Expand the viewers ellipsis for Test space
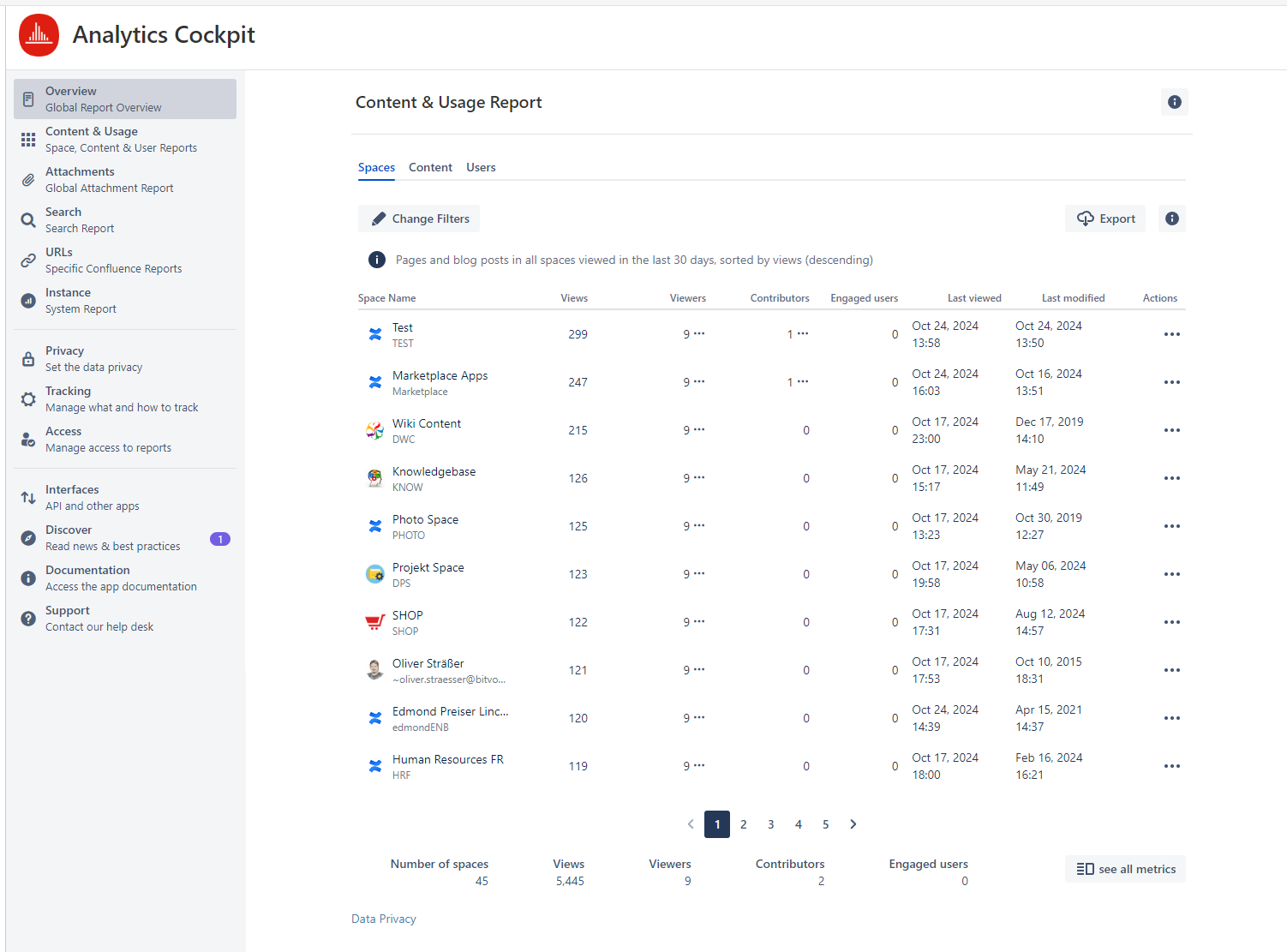The image size is (1287, 952). click(x=699, y=333)
